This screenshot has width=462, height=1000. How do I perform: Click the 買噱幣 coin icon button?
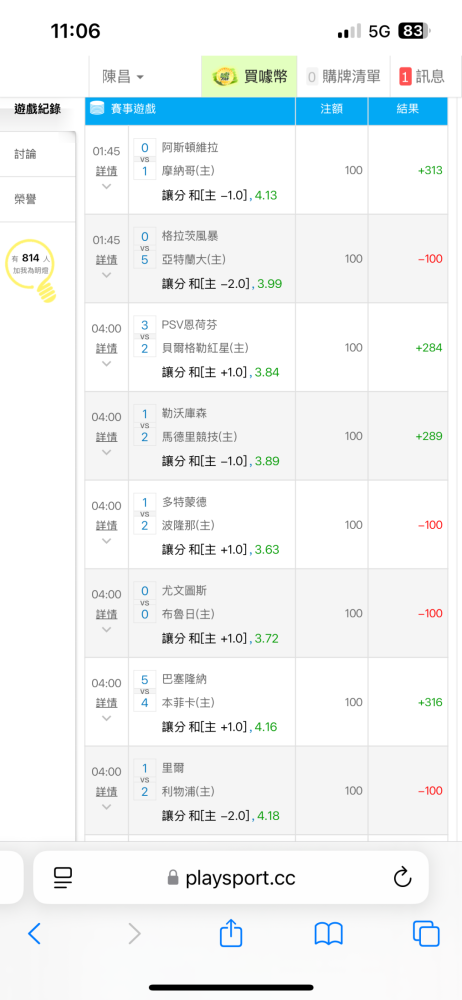(x=249, y=77)
